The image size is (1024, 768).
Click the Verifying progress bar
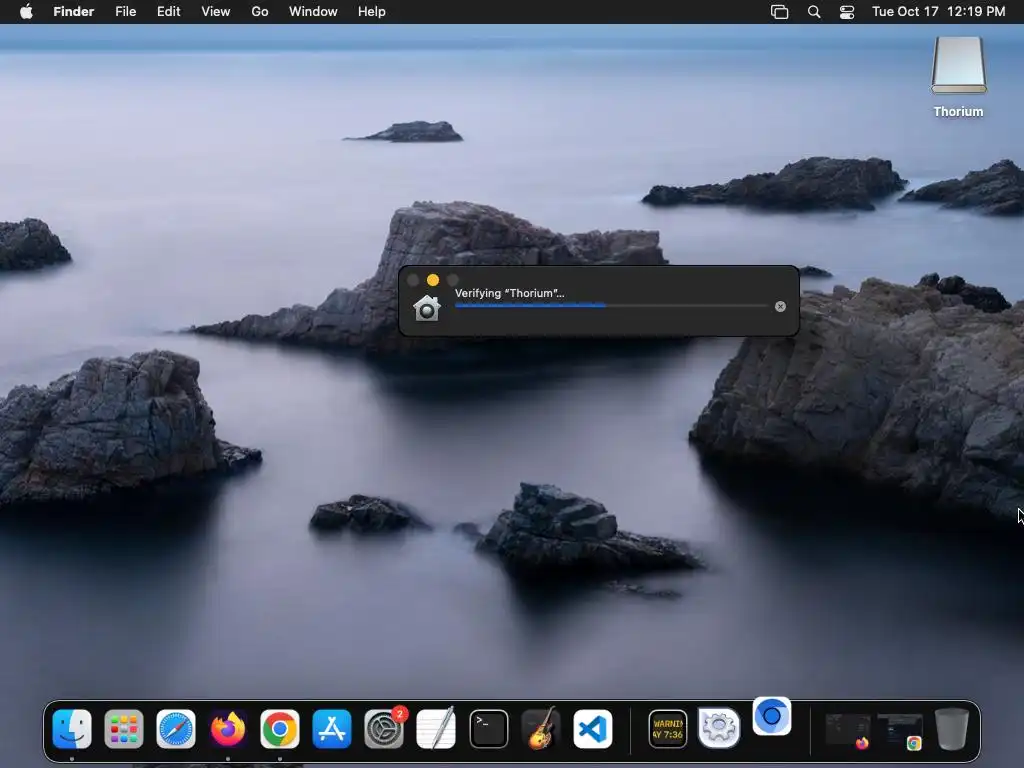pos(611,305)
